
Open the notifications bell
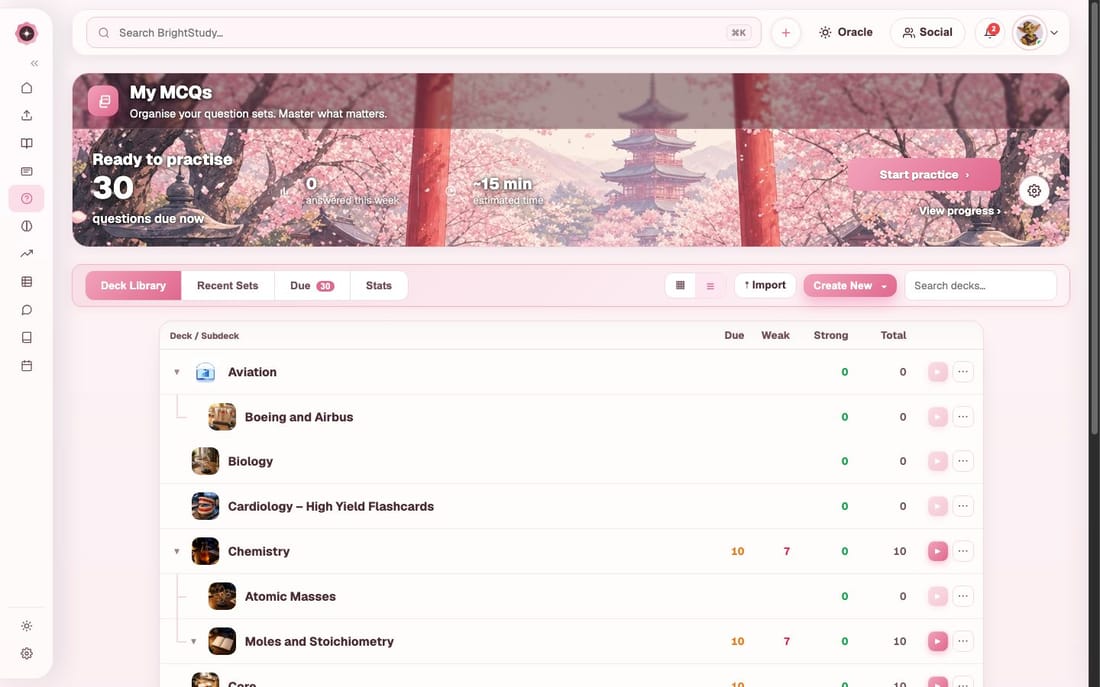(990, 32)
